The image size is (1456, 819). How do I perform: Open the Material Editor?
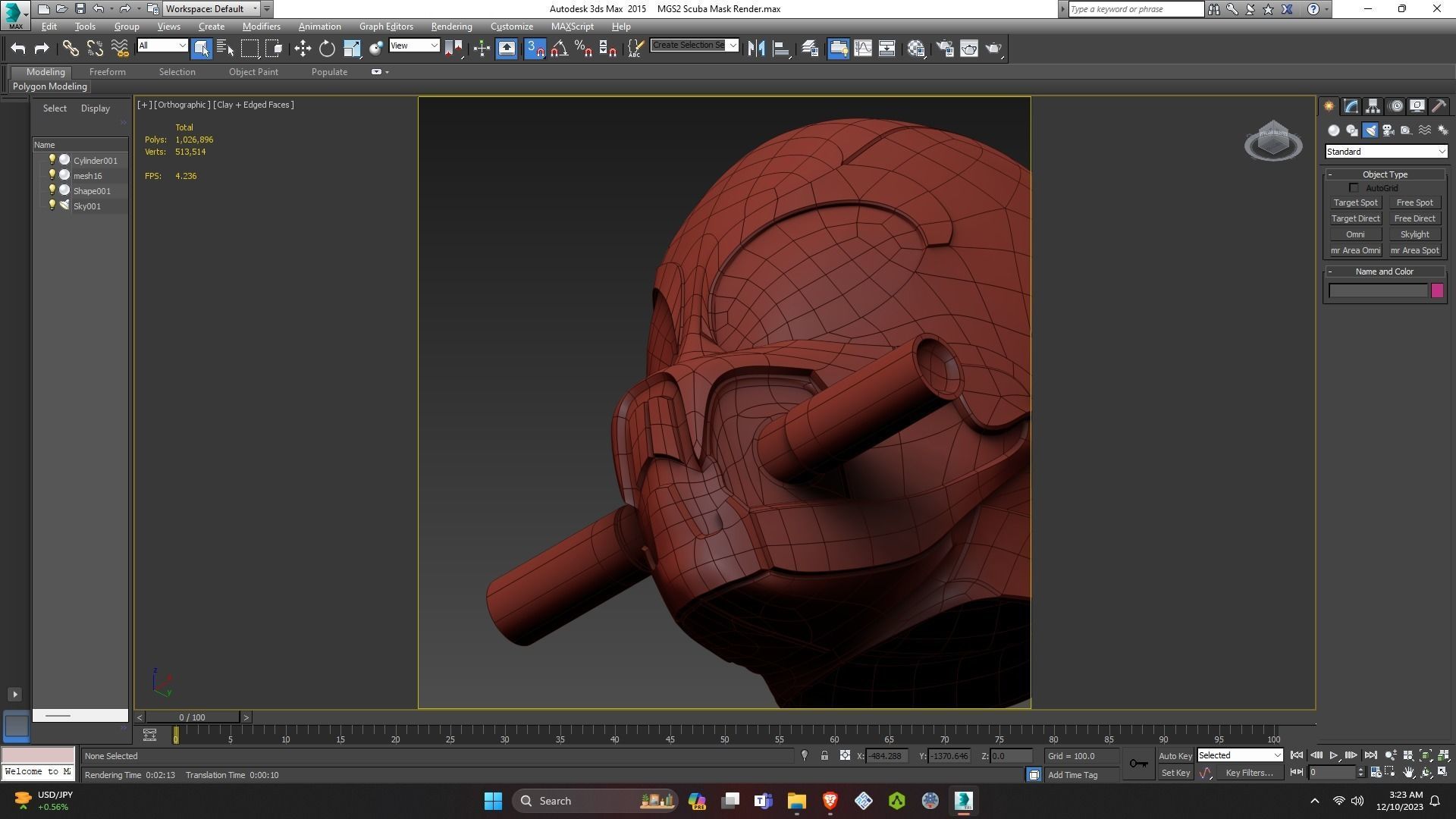coord(916,49)
